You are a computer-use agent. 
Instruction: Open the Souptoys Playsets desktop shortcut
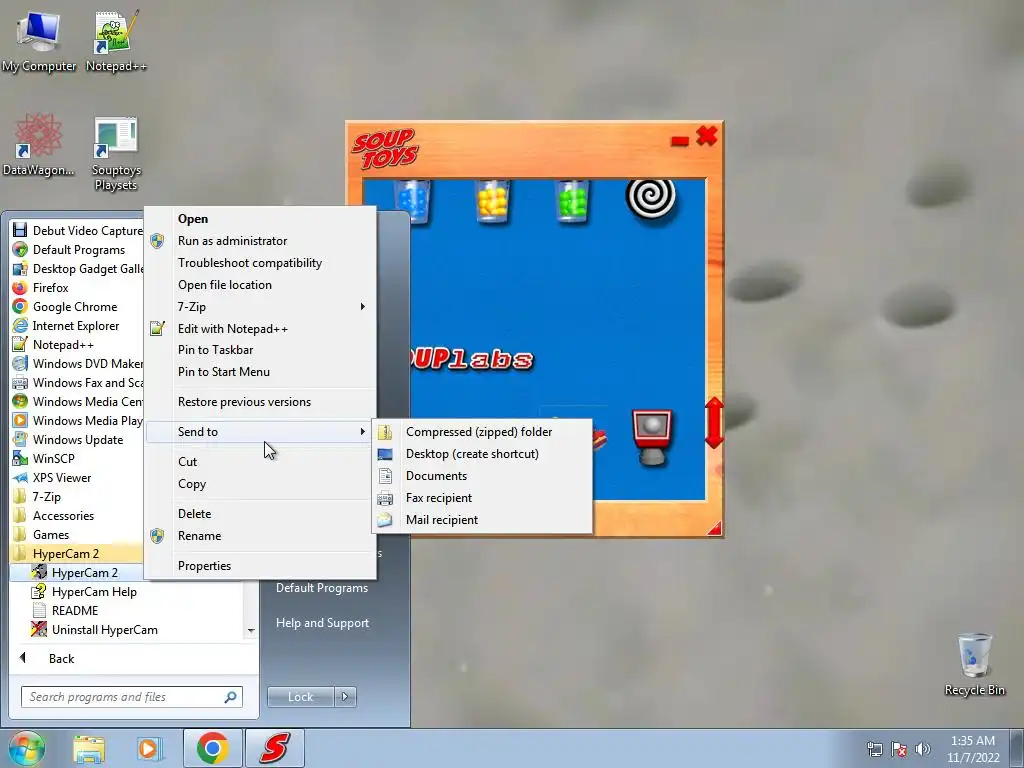tap(116, 153)
